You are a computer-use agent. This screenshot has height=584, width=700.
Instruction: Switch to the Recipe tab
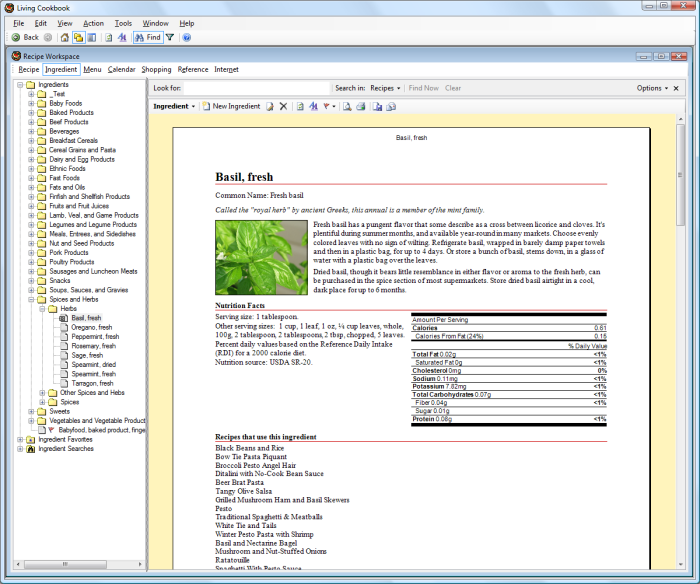(x=29, y=69)
